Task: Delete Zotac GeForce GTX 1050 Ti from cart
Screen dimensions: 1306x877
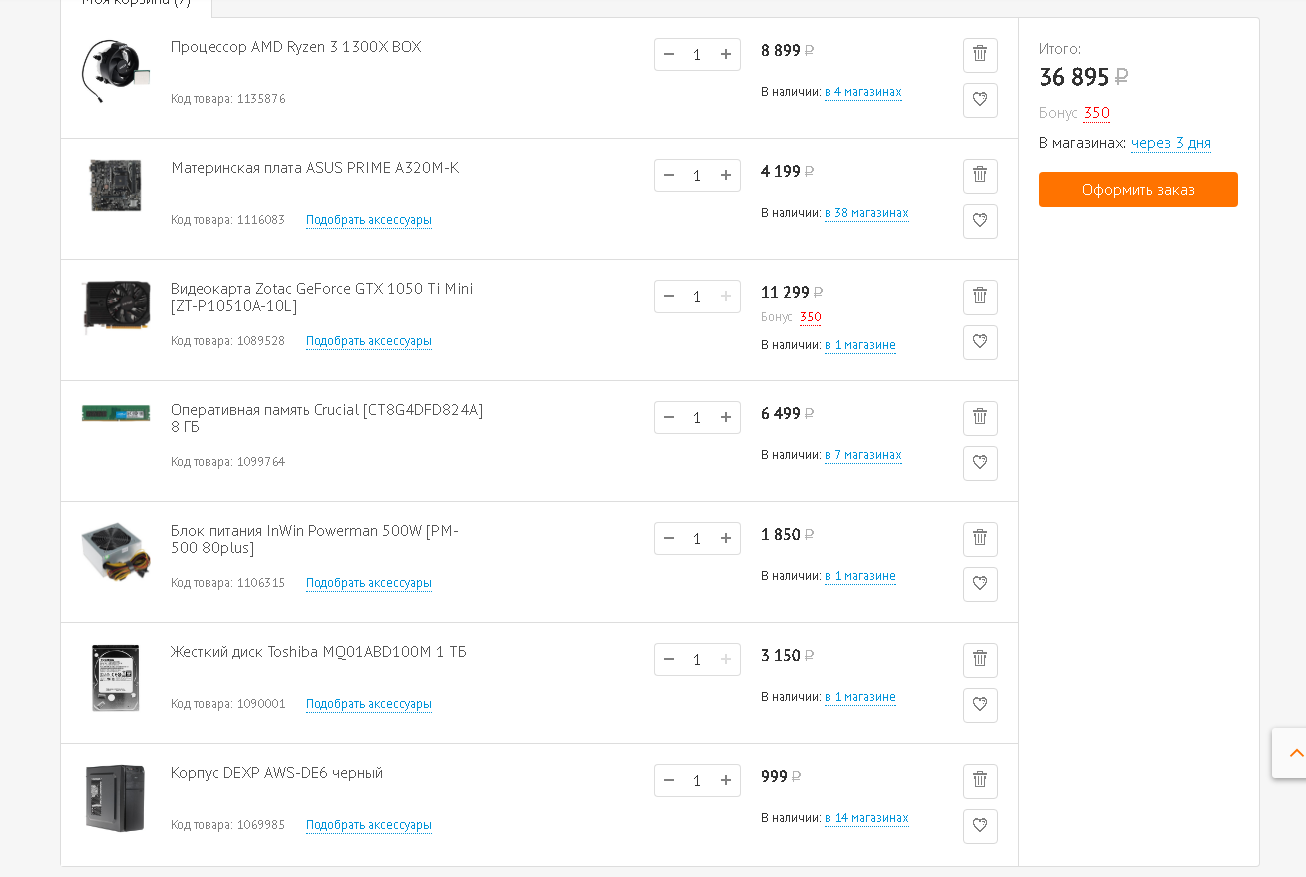Action: pyautogui.click(x=980, y=297)
